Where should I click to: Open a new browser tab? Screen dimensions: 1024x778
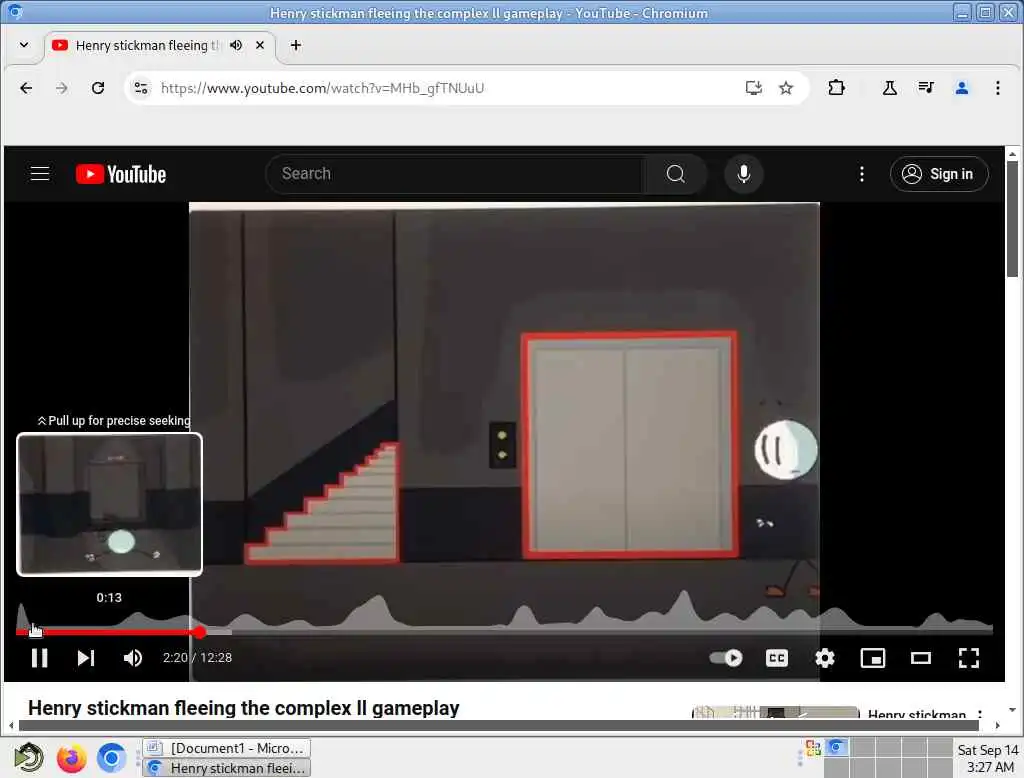pyautogui.click(x=296, y=45)
